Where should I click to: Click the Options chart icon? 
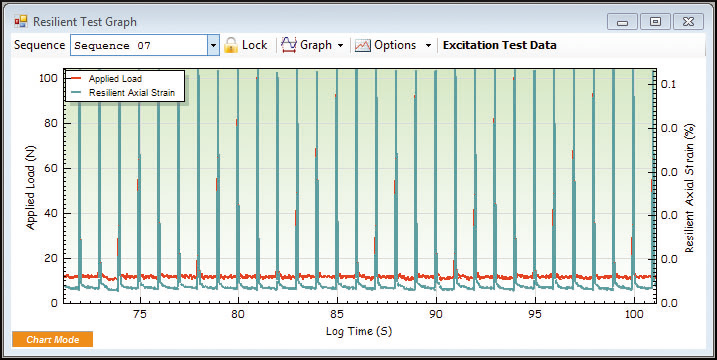pyautogui.click(x=363, y=45)
